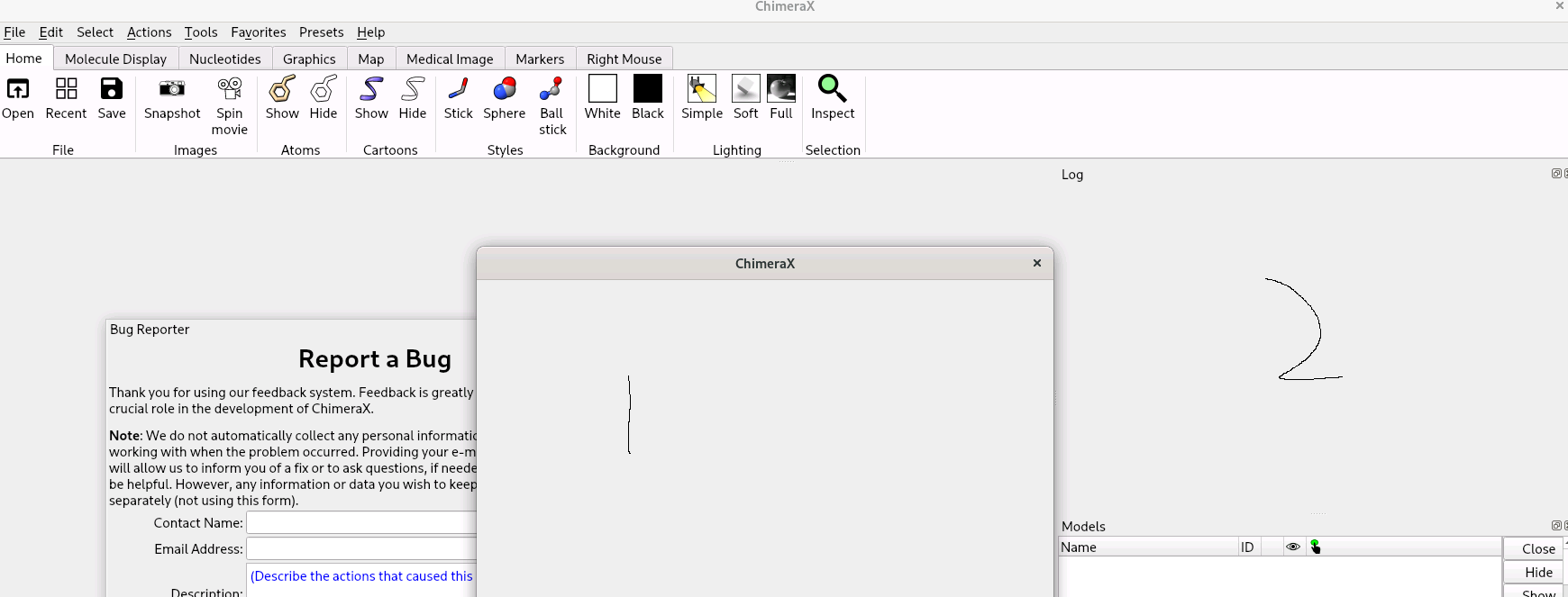Open the Favorites menu
The width and height of the screenshot is (1568, 597).
258,32
